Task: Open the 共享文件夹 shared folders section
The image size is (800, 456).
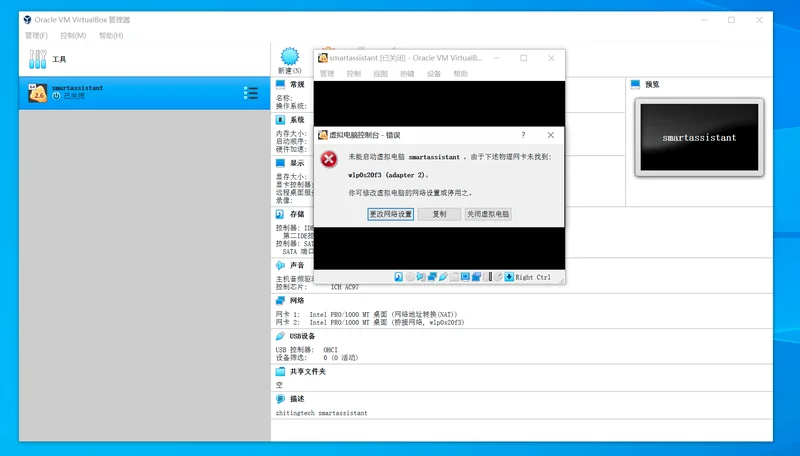Action: (308, 371)
